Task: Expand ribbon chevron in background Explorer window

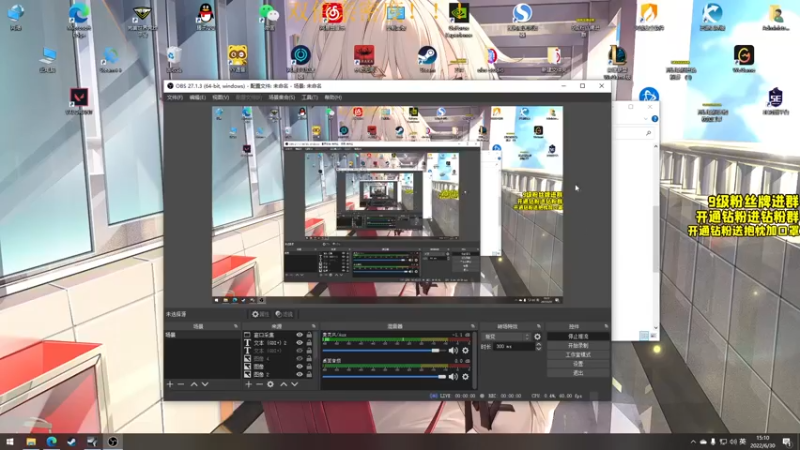Action: click(645, 119)
